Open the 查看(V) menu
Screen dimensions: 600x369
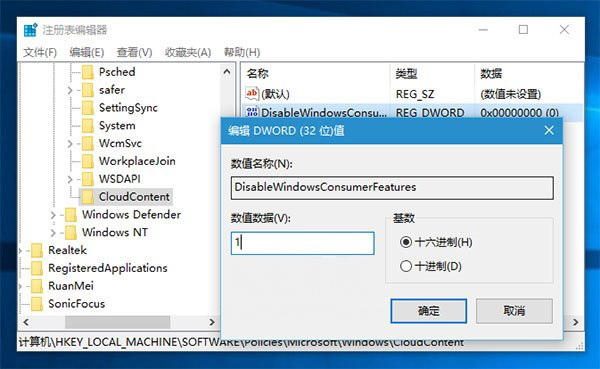tap(134, 52)
